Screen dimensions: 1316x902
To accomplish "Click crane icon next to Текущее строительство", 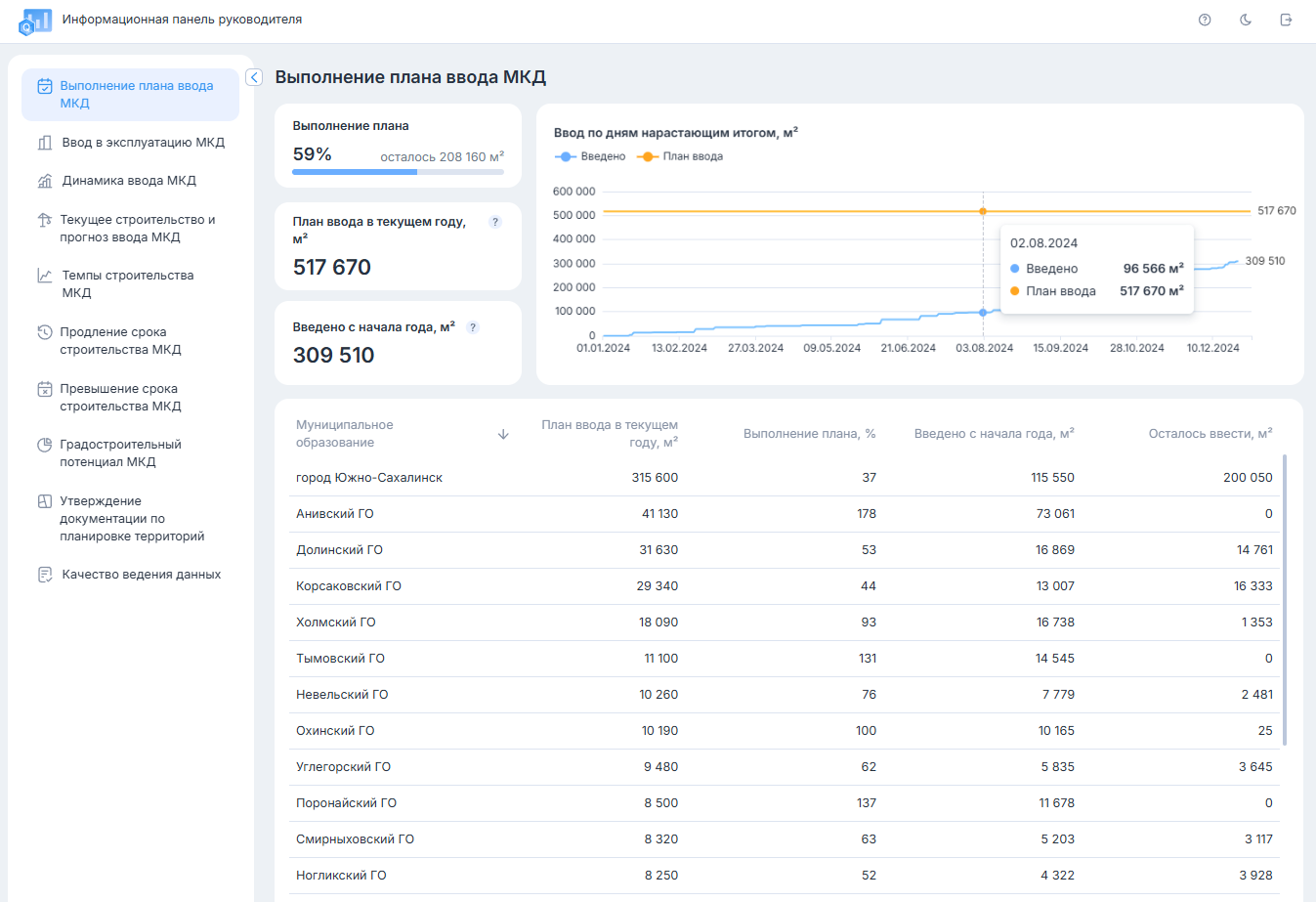I will tap(45, 220).
